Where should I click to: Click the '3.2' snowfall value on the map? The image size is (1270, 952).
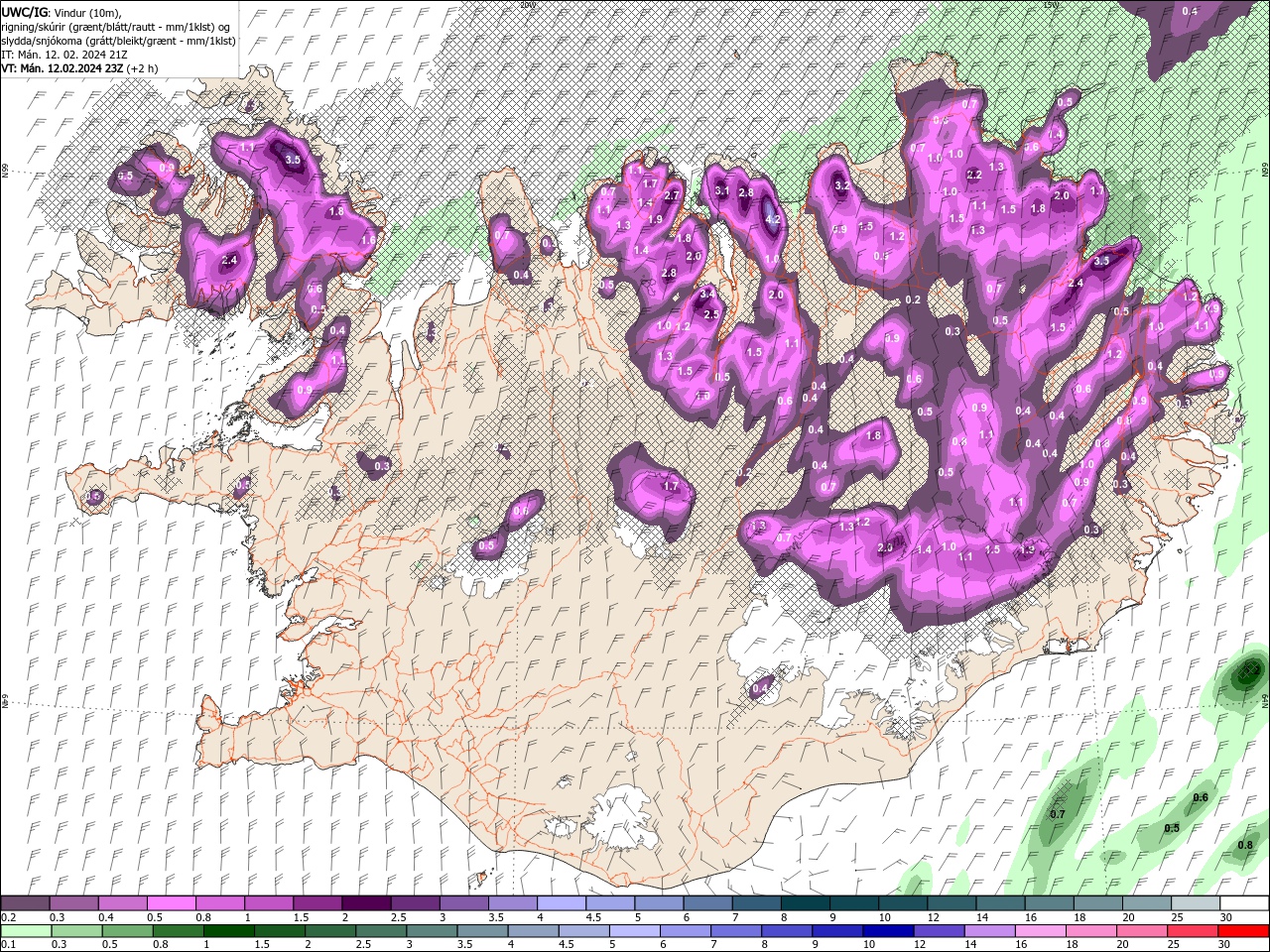[x=842, y=185]
